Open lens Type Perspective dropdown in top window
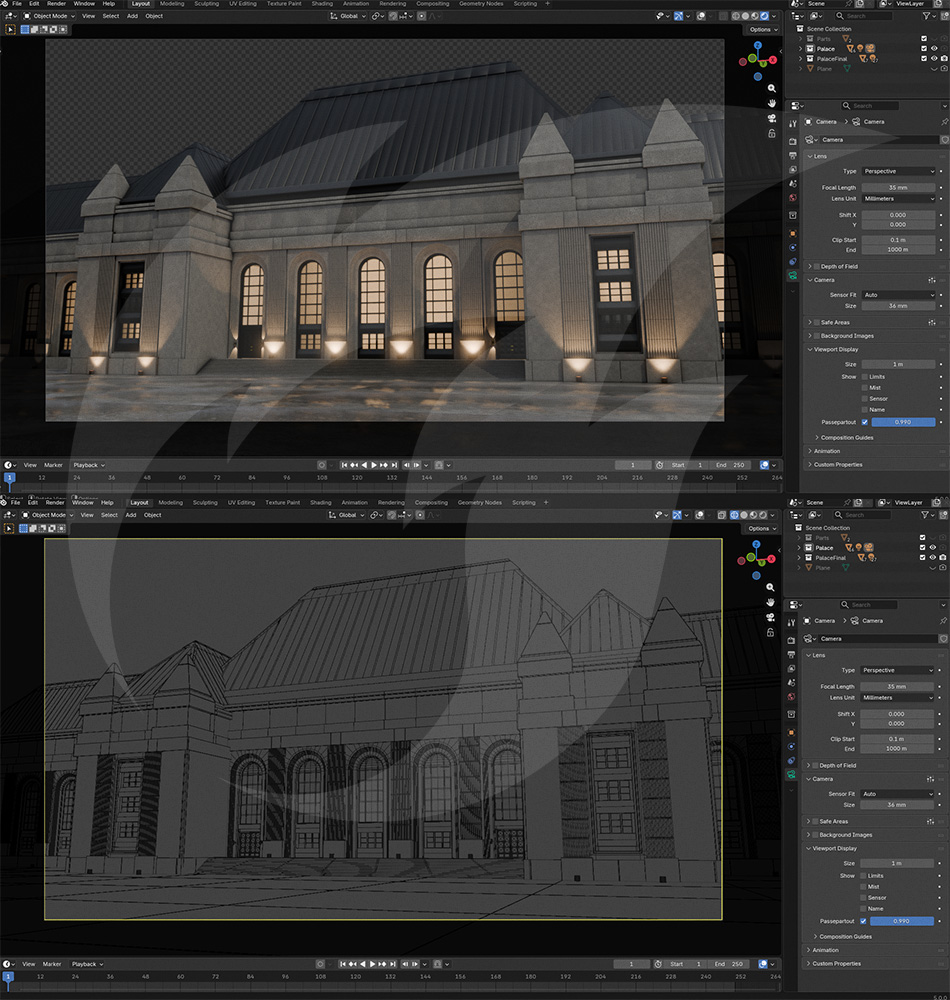 tap(899, 171)
